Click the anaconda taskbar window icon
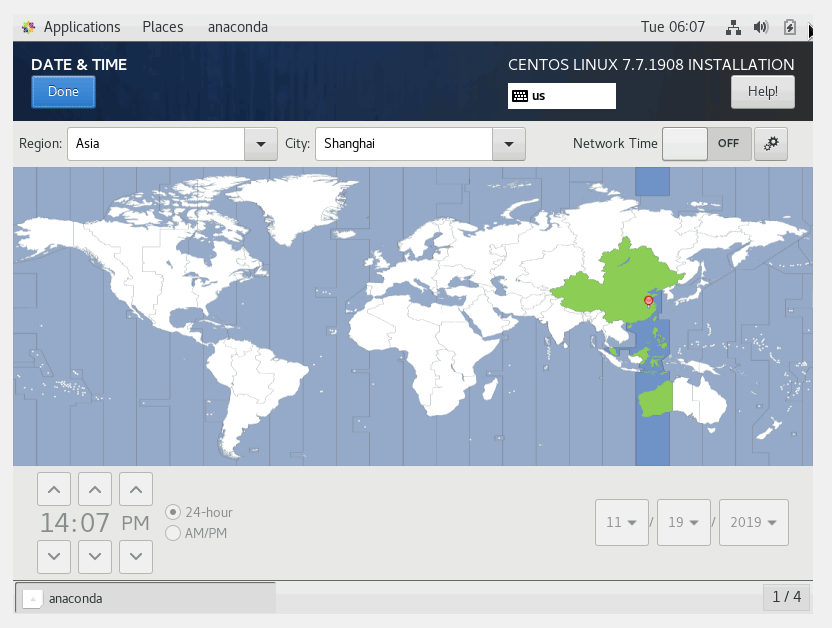This screenshot has width=832, height=628. click(32, 599)
